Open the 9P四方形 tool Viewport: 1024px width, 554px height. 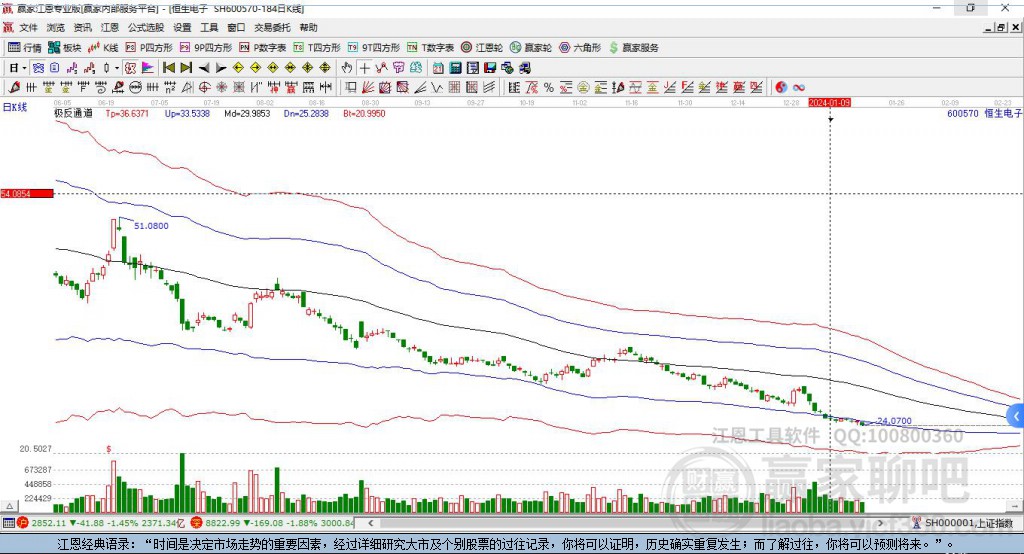[x=206, y=48]
